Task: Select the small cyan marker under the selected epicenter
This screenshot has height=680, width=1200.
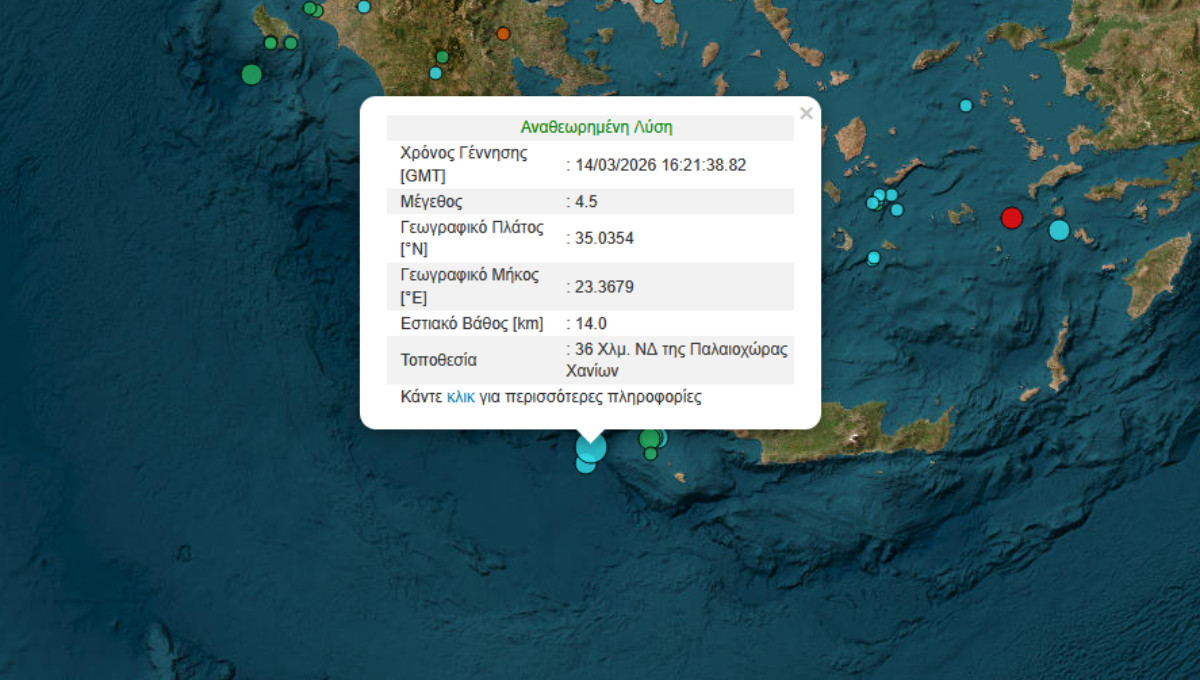Action: [585, 464]
